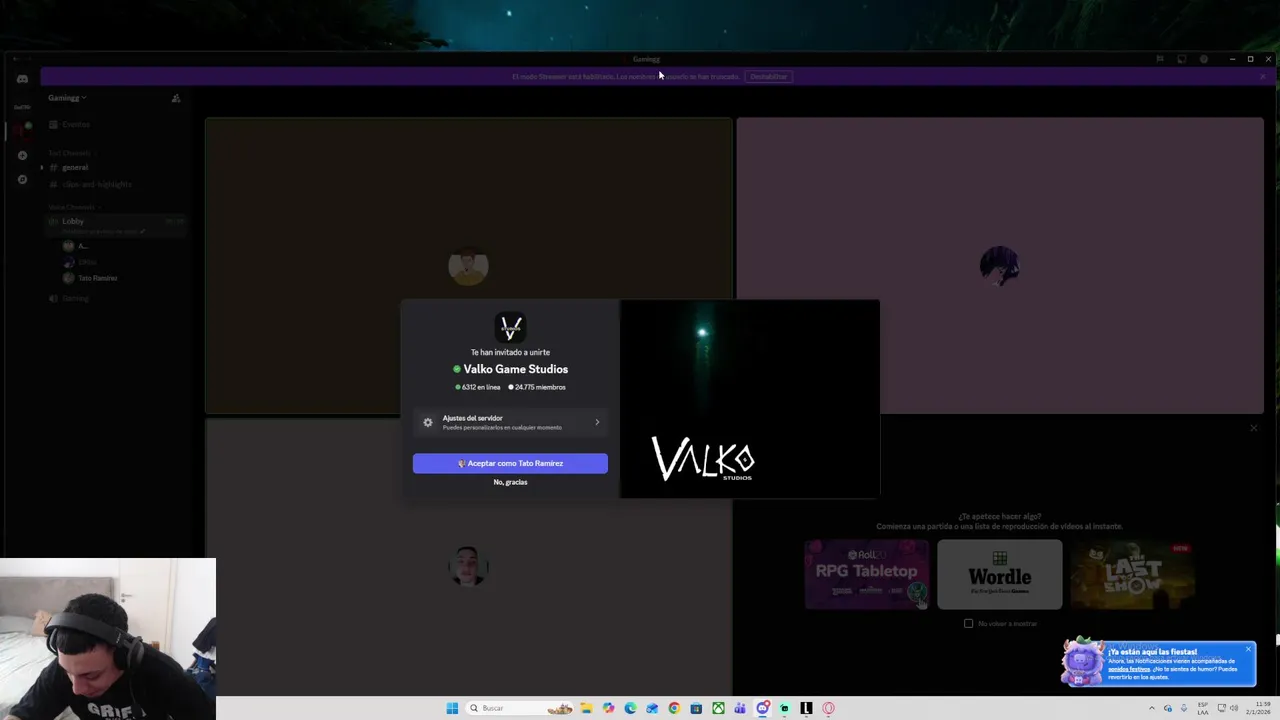1280x720 pixels.
Task: Decline invite with No, gracias
Action: click(x=510, y=482)
